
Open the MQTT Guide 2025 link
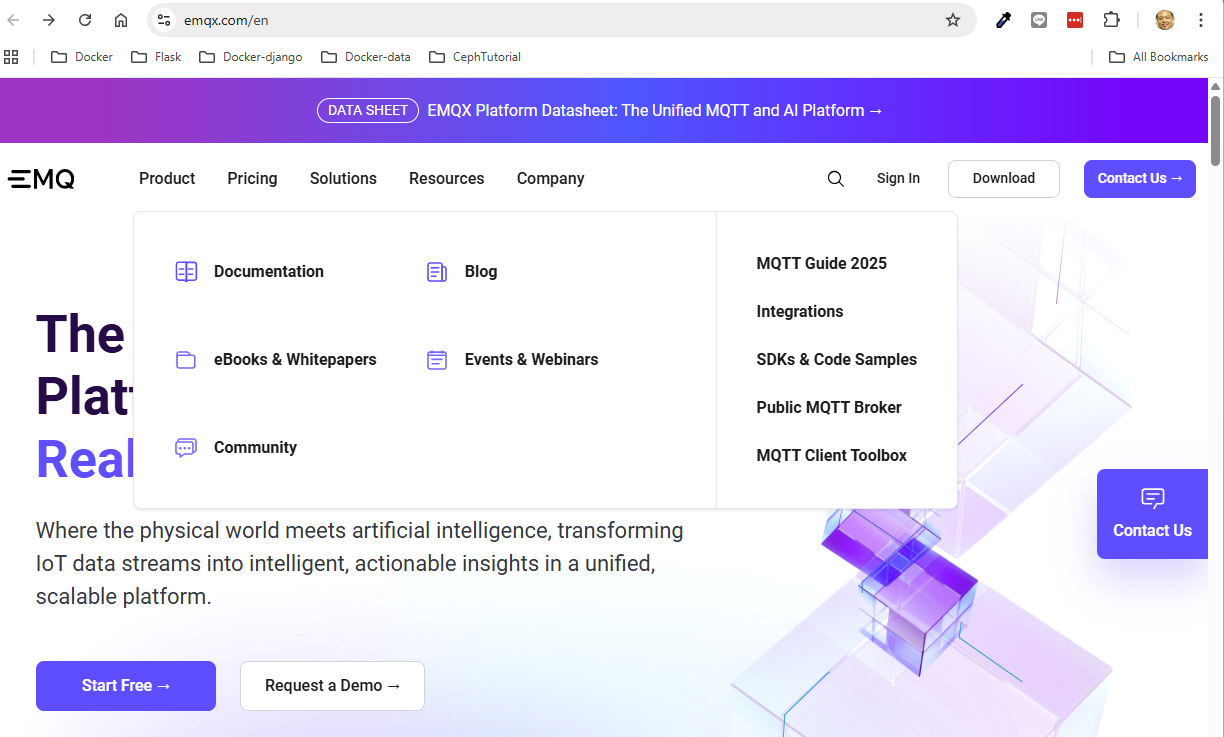coord(821,264)
